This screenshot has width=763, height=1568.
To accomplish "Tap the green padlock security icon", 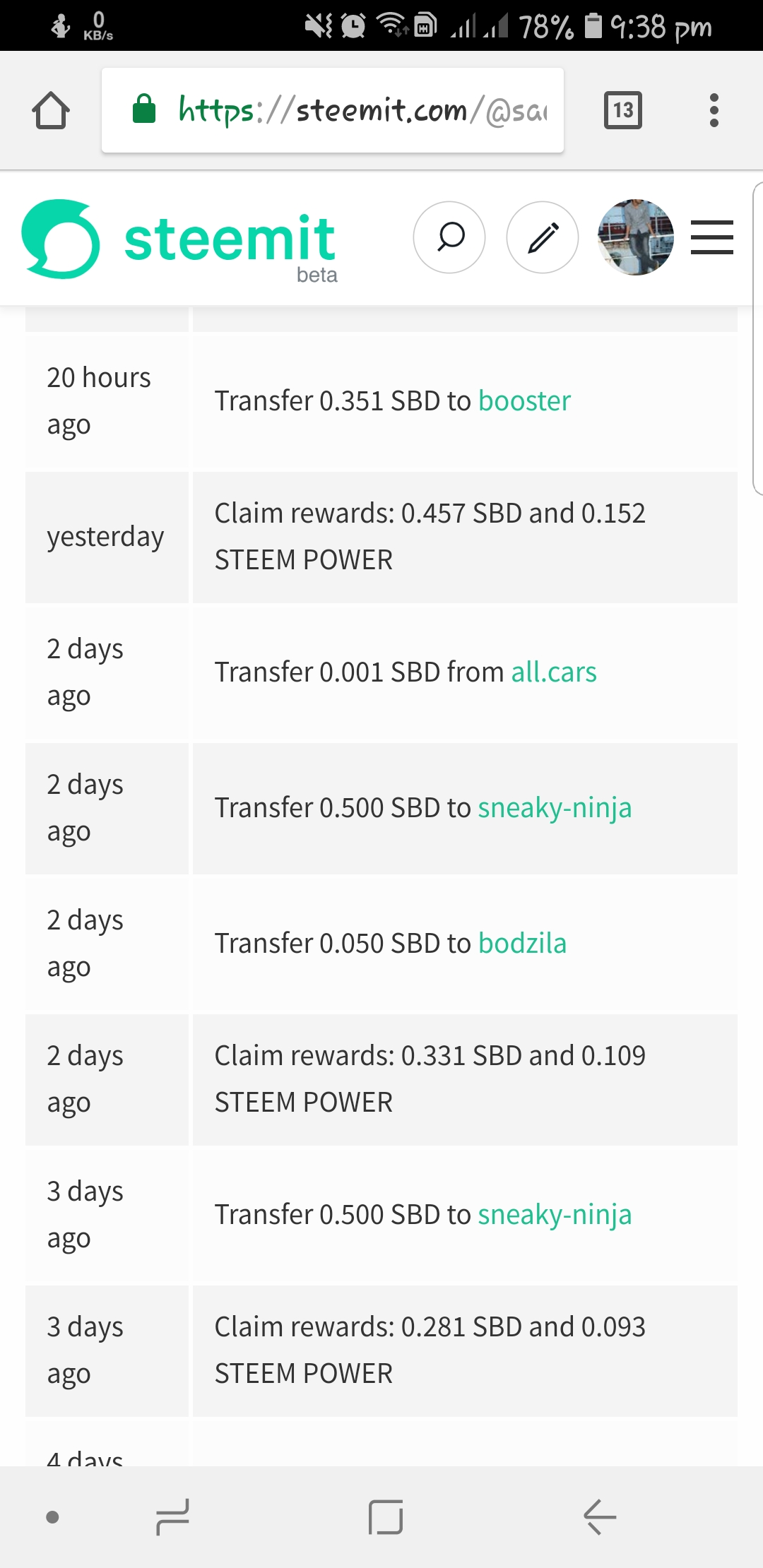I will (x=144, y=109).
